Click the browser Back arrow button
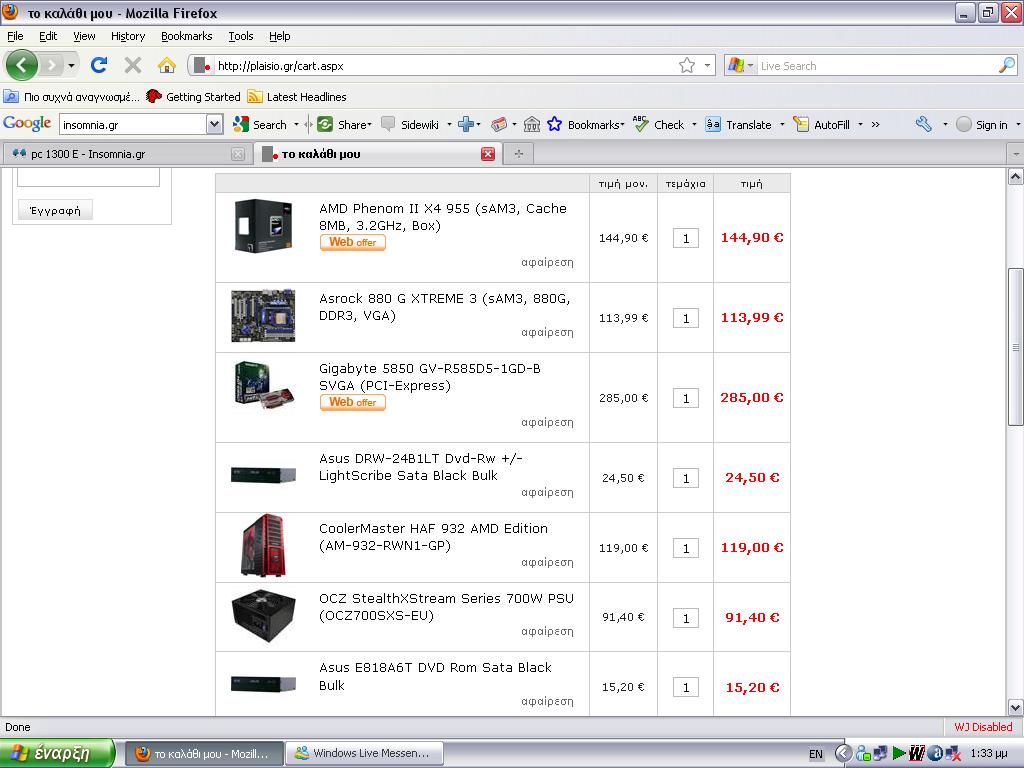The height and width of the screenshot is (768, 1024). coord(22,65)
